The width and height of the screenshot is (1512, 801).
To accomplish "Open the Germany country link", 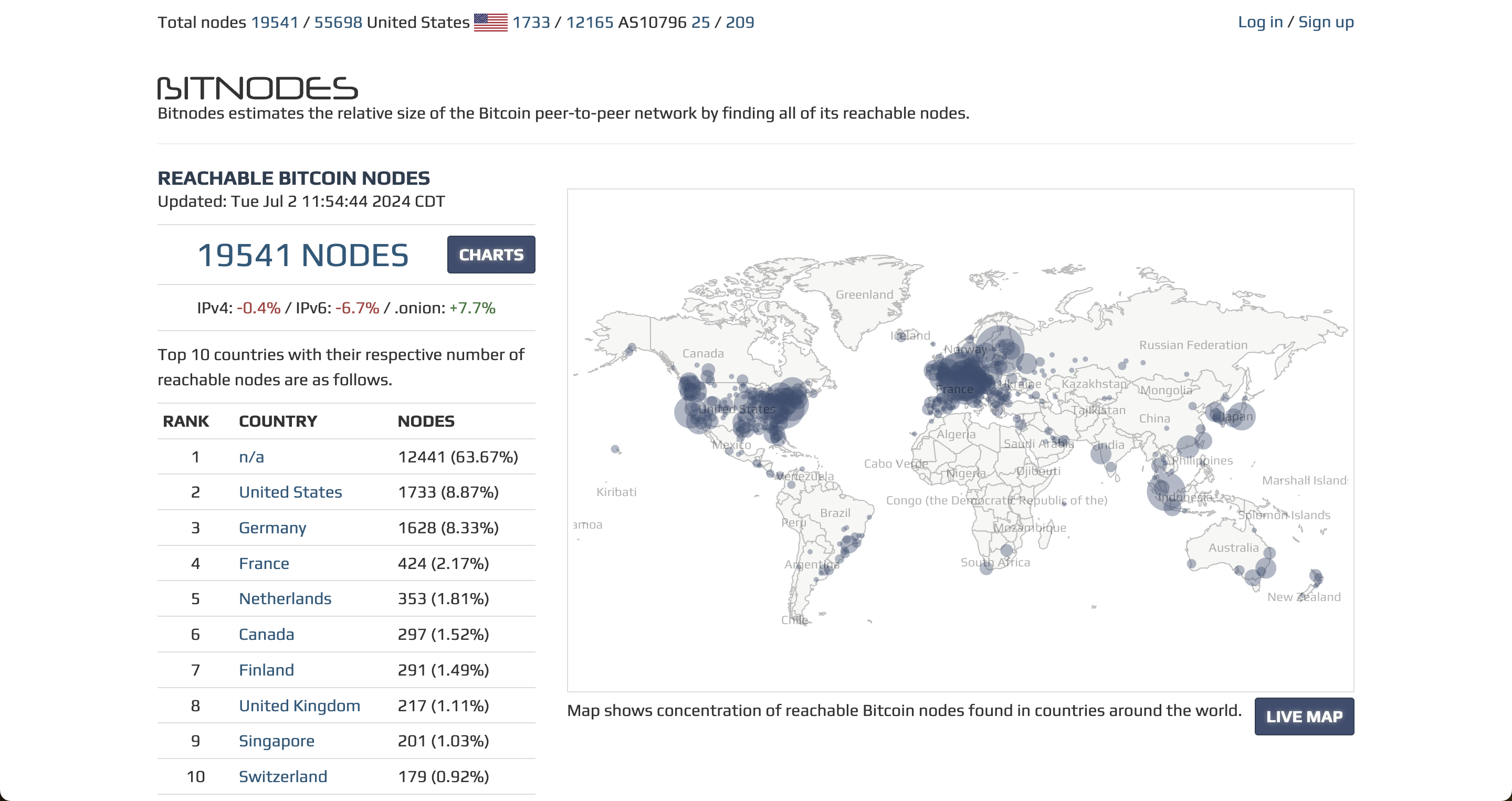I will tap(272, 528).
